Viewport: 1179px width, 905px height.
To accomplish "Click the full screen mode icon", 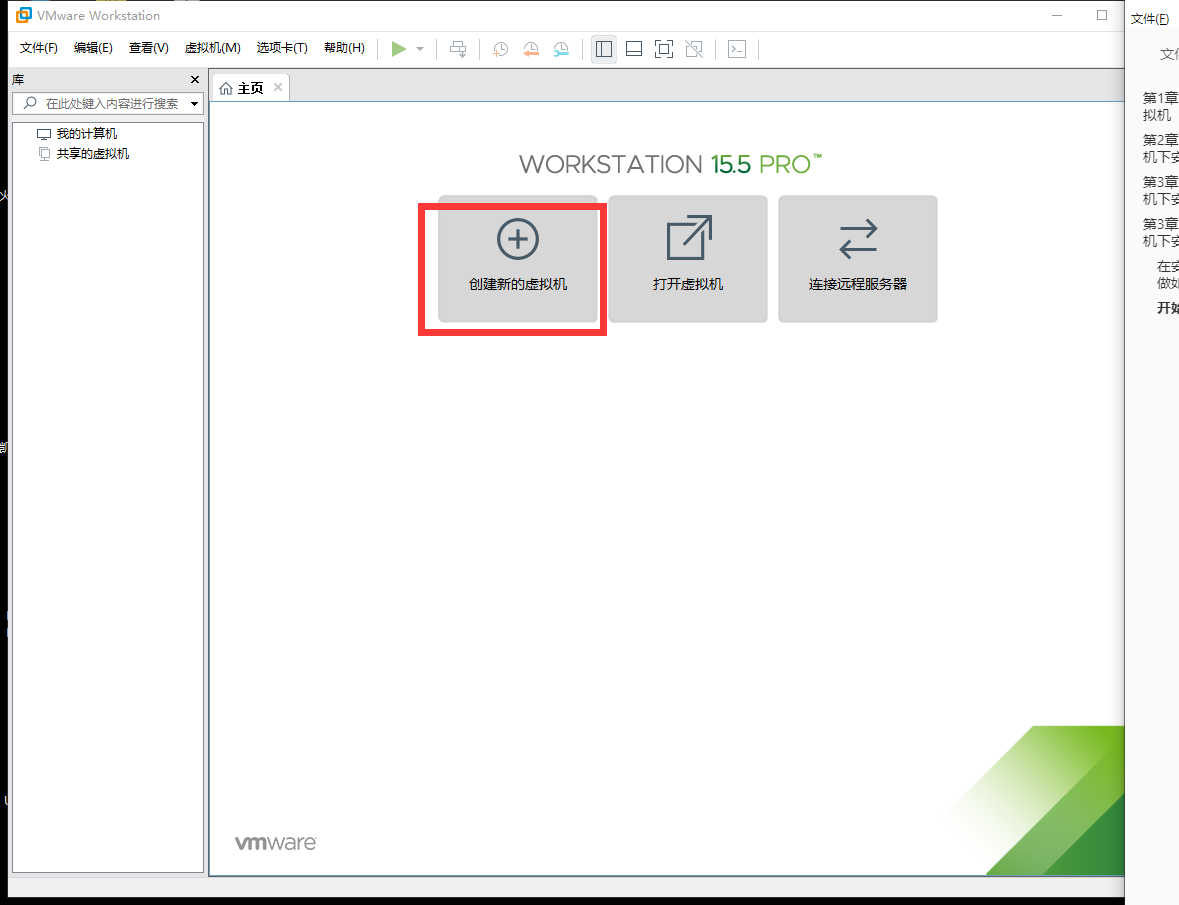I will point(664,50).
